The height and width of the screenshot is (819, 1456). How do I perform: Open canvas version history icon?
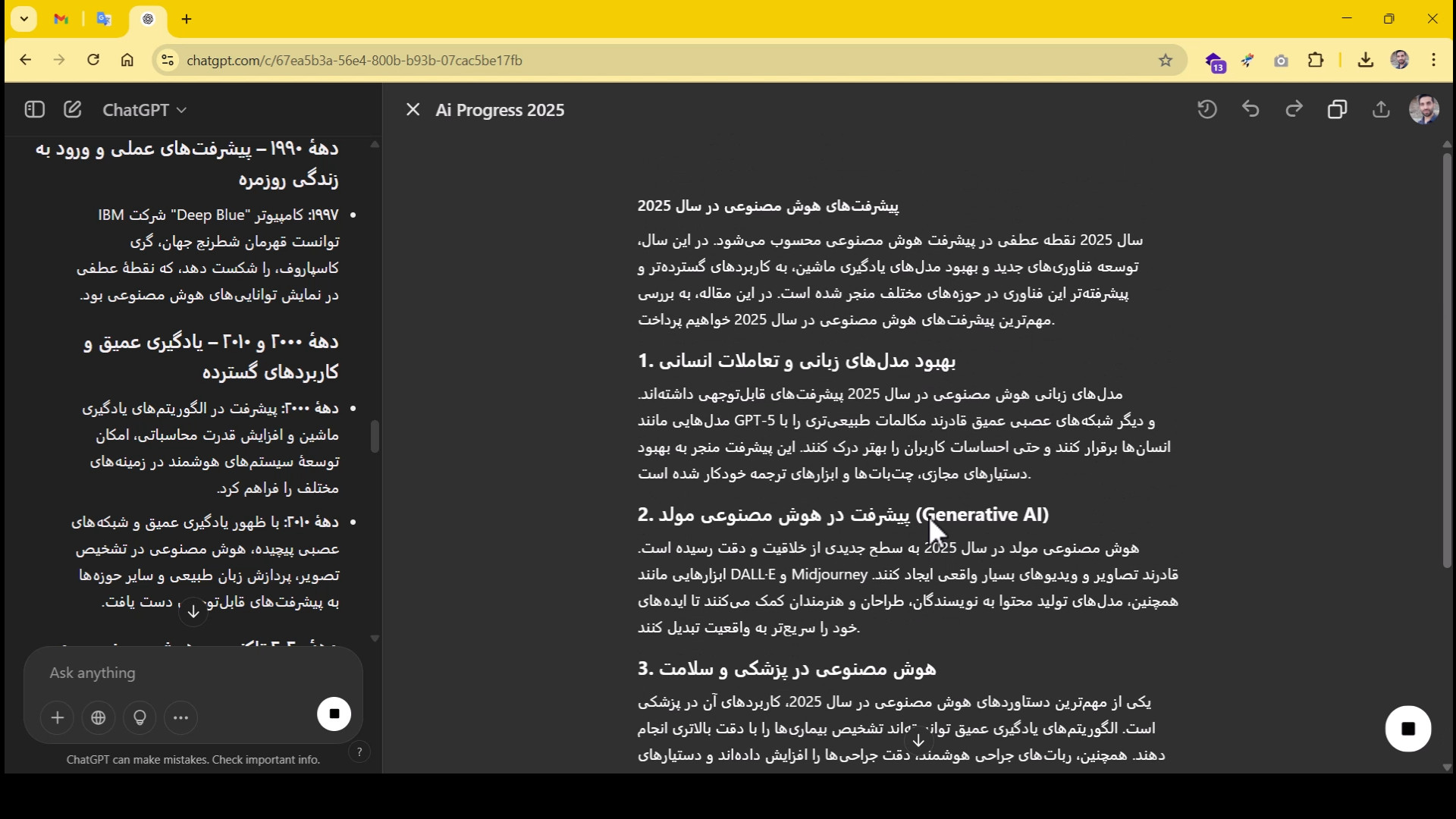coord(1207,110)
